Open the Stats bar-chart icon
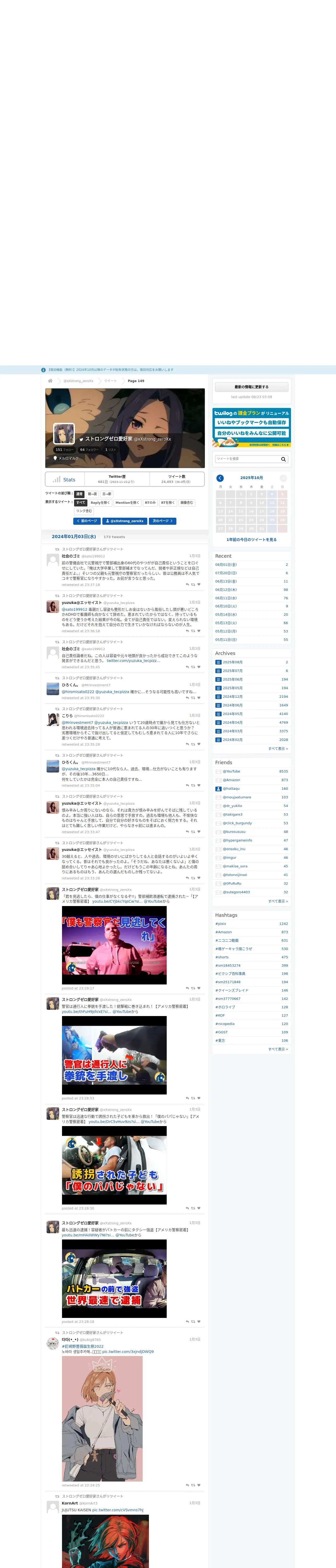This screenshot has height=1568, width=336. pyautogui.click(x=56, y=480)
